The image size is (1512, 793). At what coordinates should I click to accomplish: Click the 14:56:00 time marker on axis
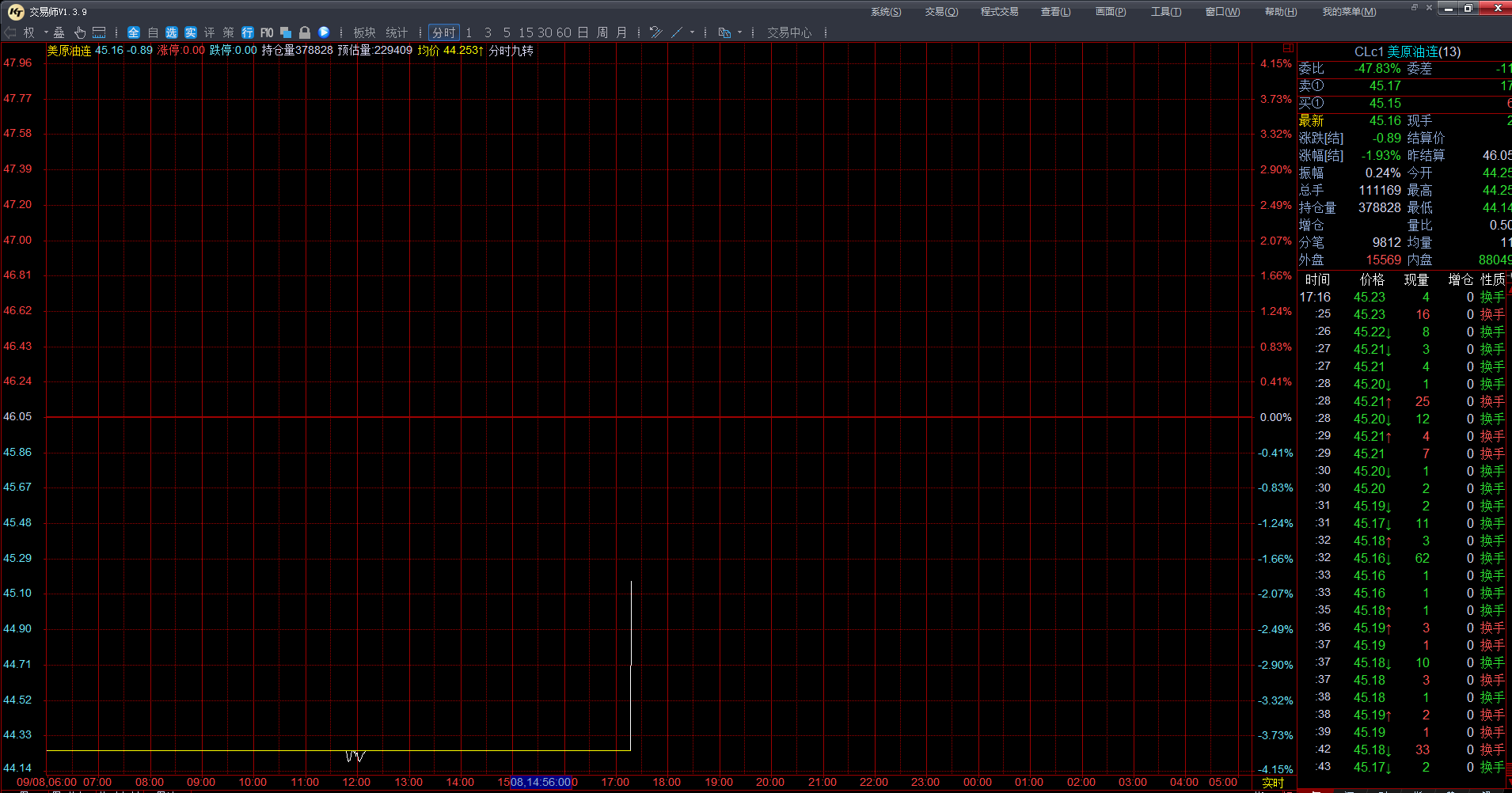pyautogui.click(x=541, y=782)
